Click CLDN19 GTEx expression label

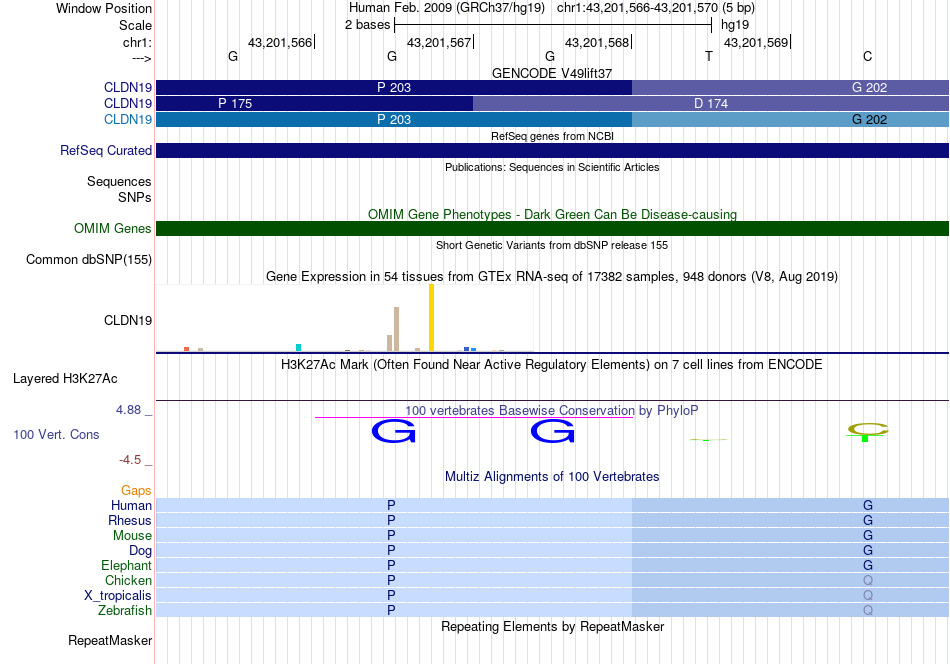(128, 320)
